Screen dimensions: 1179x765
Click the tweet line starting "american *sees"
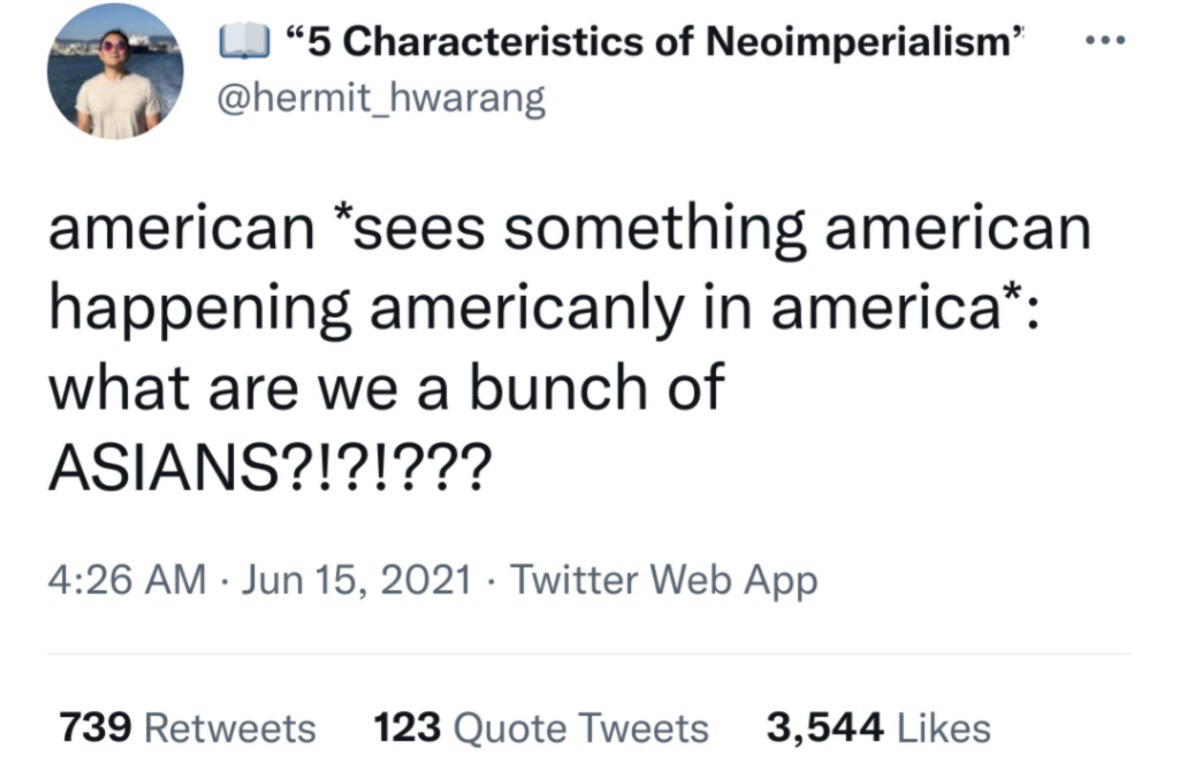(x=569, y=227)
